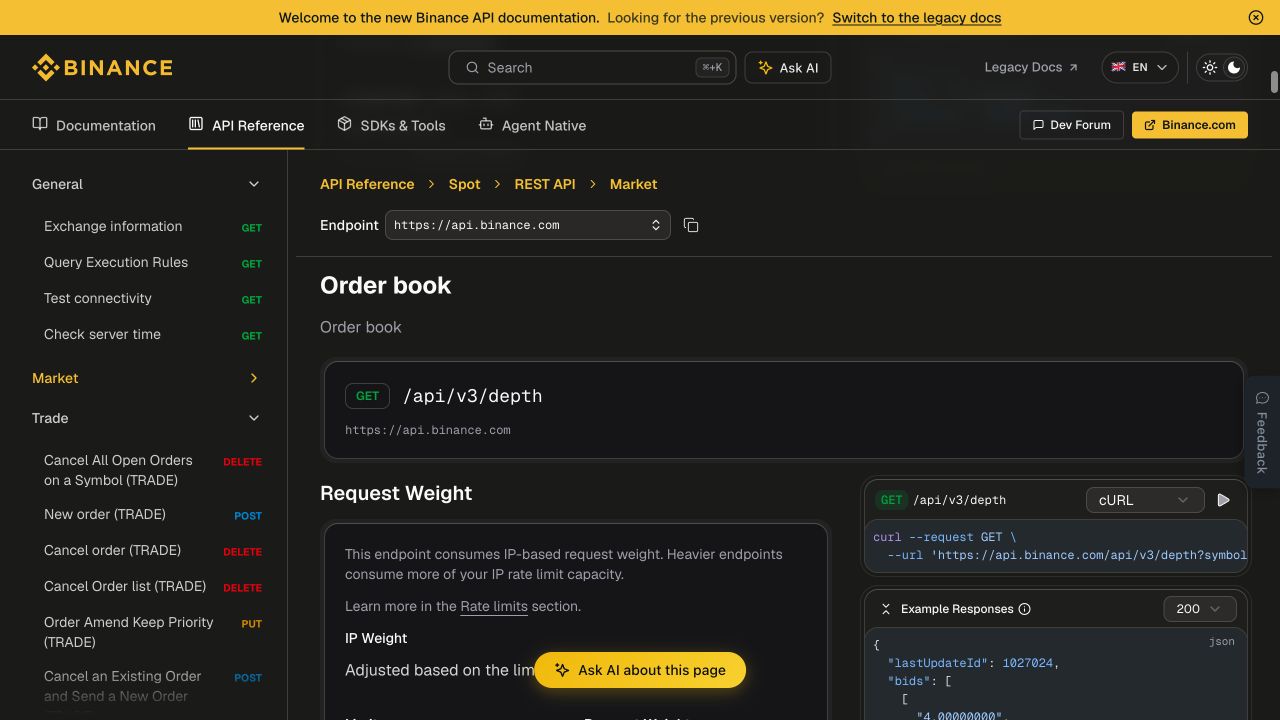Click Spot breadcrumb
This screenshot has width=1280, height=720.
pos(464,184)
